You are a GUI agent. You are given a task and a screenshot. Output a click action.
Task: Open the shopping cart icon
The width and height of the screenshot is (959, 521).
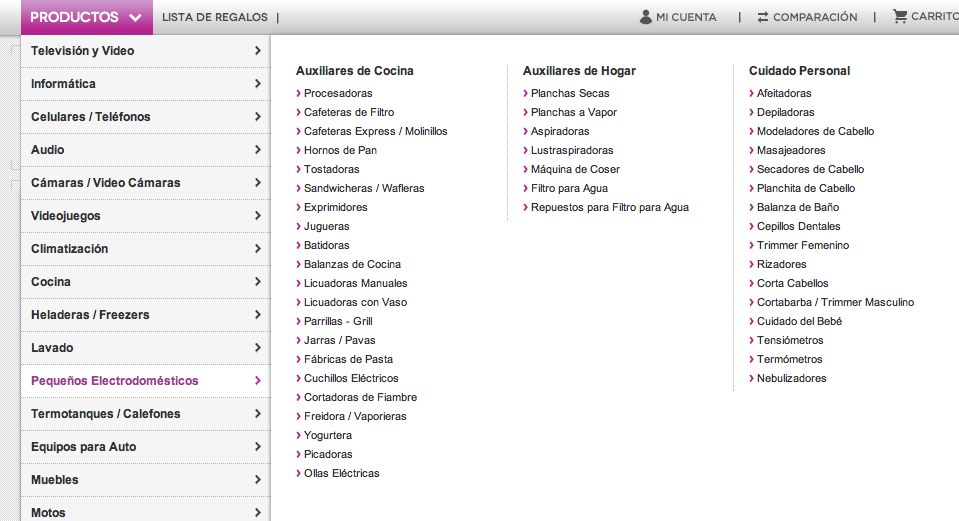[x=900, y=17]
